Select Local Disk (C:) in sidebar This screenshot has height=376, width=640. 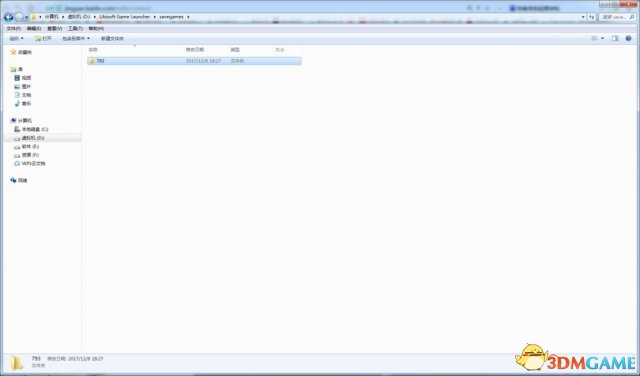coord(31,129)
